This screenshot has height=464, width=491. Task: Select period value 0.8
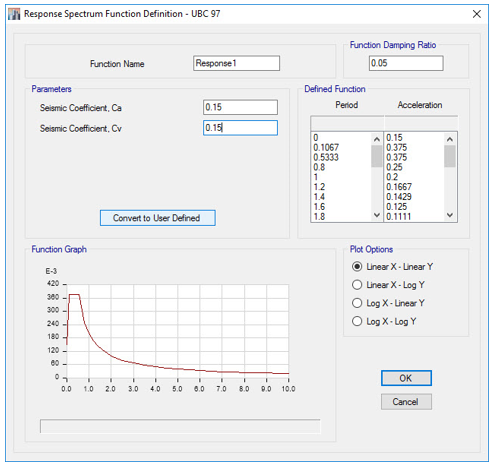[319, 167]
